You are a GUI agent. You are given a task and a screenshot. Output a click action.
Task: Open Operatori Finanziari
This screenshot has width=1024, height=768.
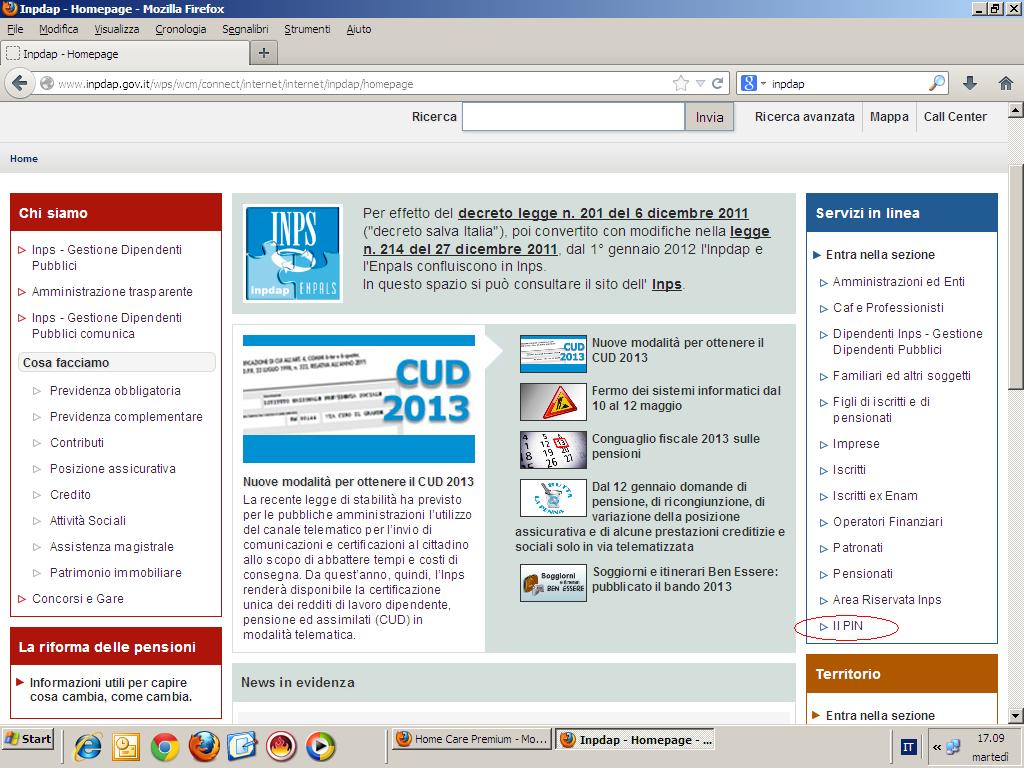888,522
